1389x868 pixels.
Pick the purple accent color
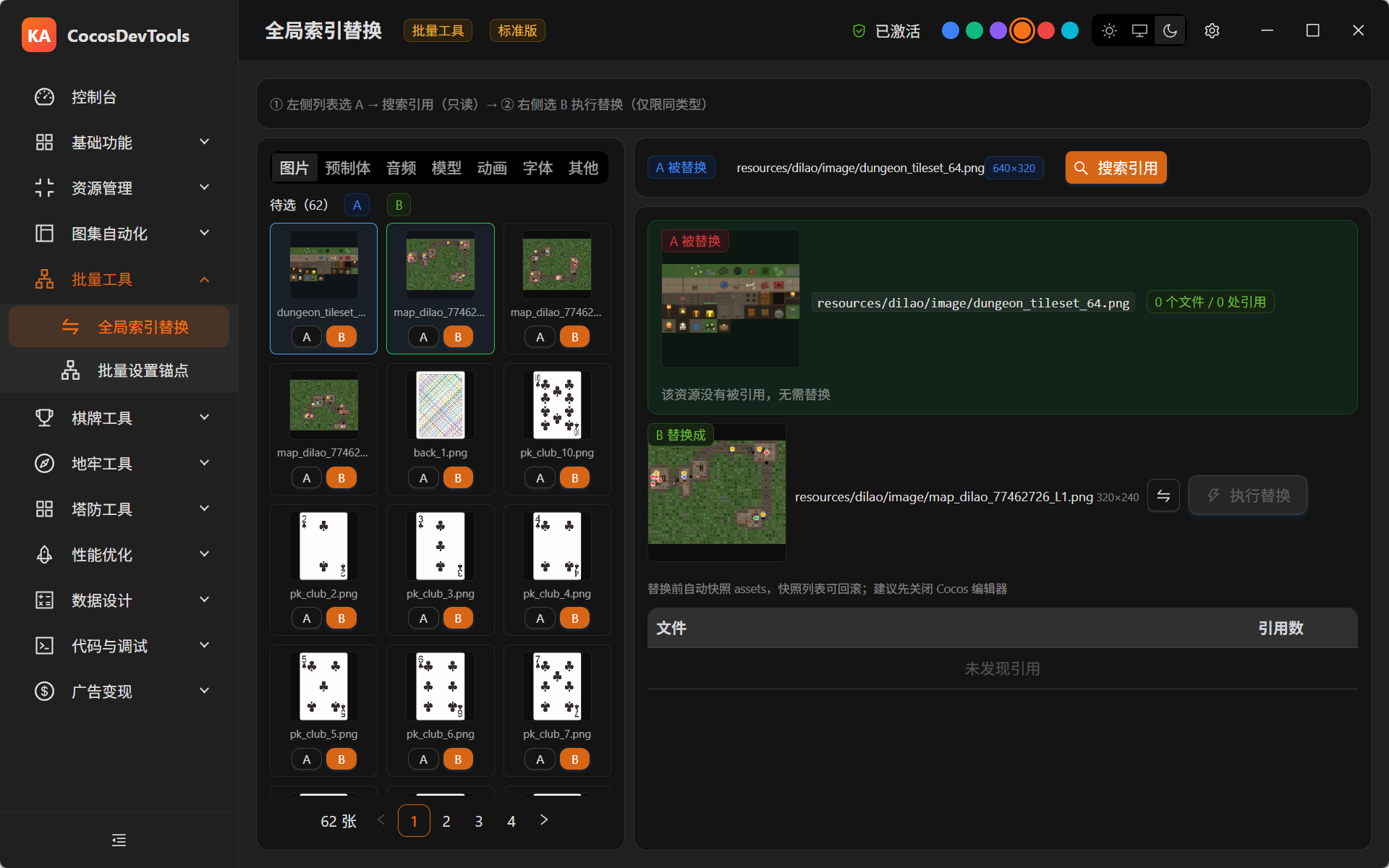[x=998, y=30]
